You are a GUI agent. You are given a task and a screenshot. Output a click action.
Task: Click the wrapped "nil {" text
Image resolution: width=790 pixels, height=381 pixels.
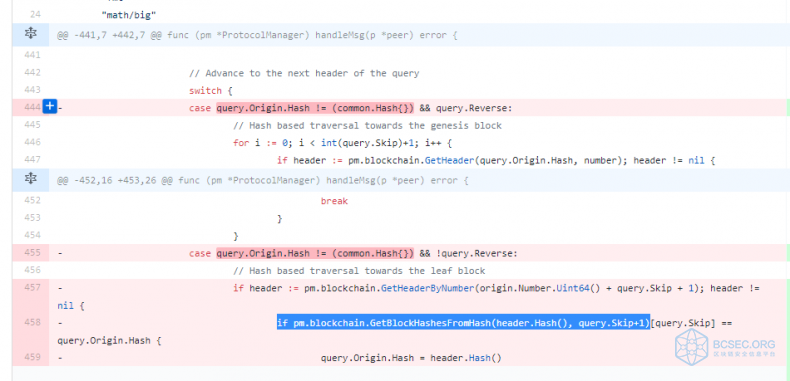[x=71, y=306]
